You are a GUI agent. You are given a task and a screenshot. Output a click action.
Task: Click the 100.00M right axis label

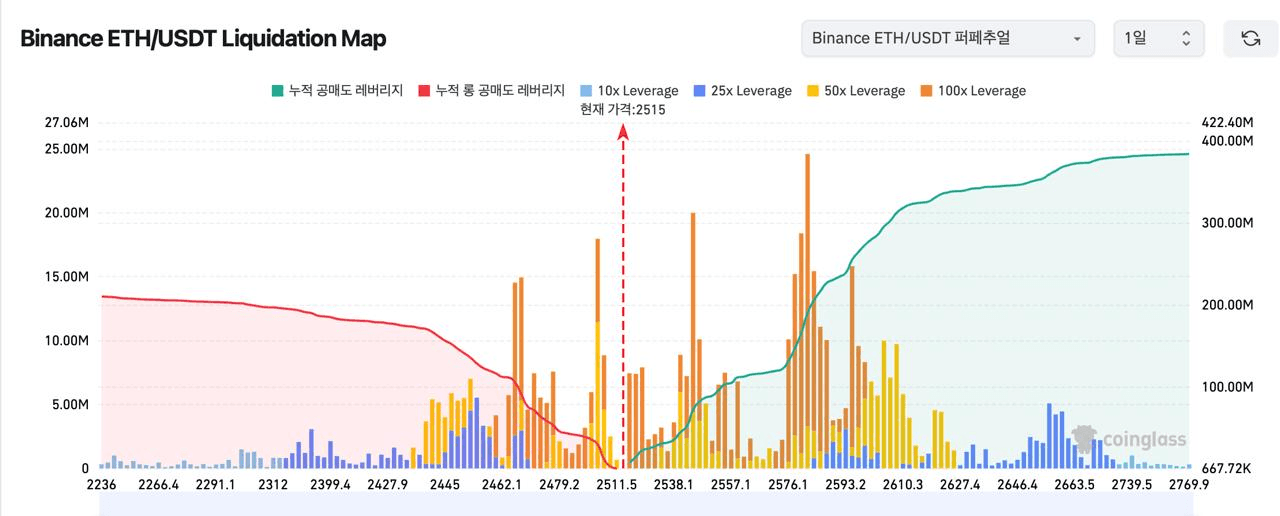1226,386
